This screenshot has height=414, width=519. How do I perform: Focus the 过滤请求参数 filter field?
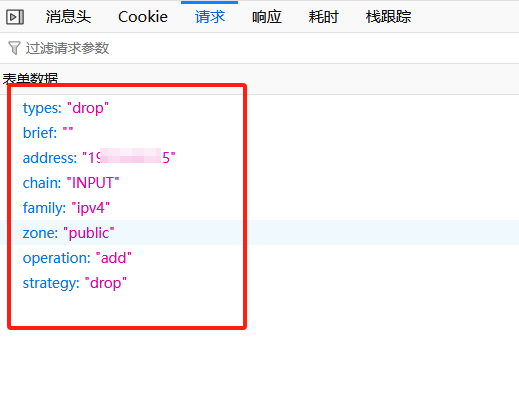[259, 48]
